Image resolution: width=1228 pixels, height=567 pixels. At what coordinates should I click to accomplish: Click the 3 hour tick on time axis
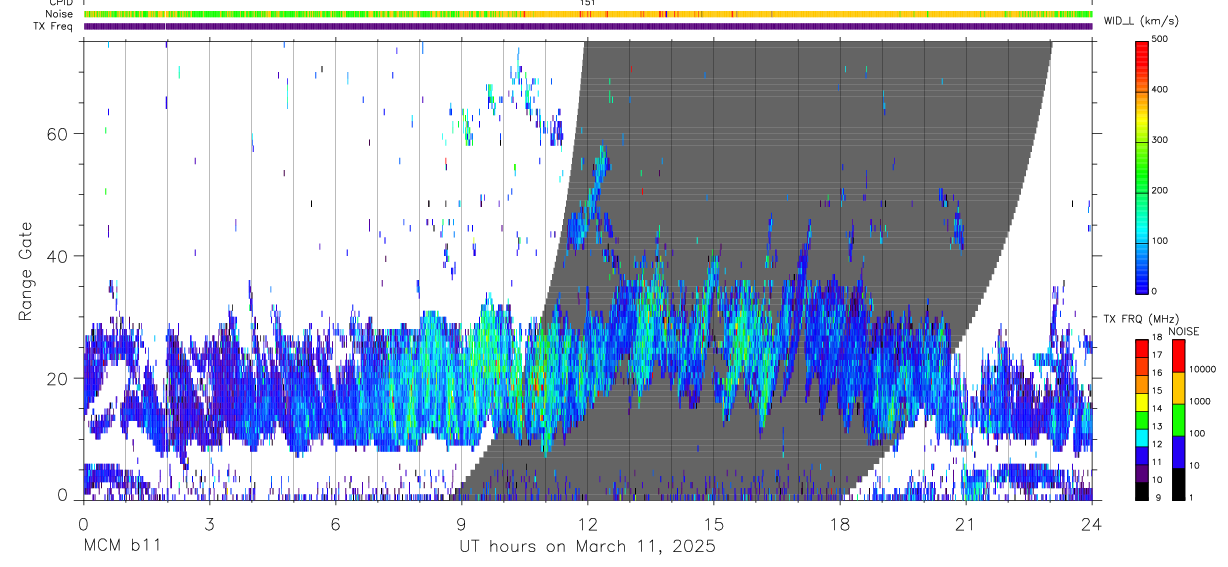209,523
